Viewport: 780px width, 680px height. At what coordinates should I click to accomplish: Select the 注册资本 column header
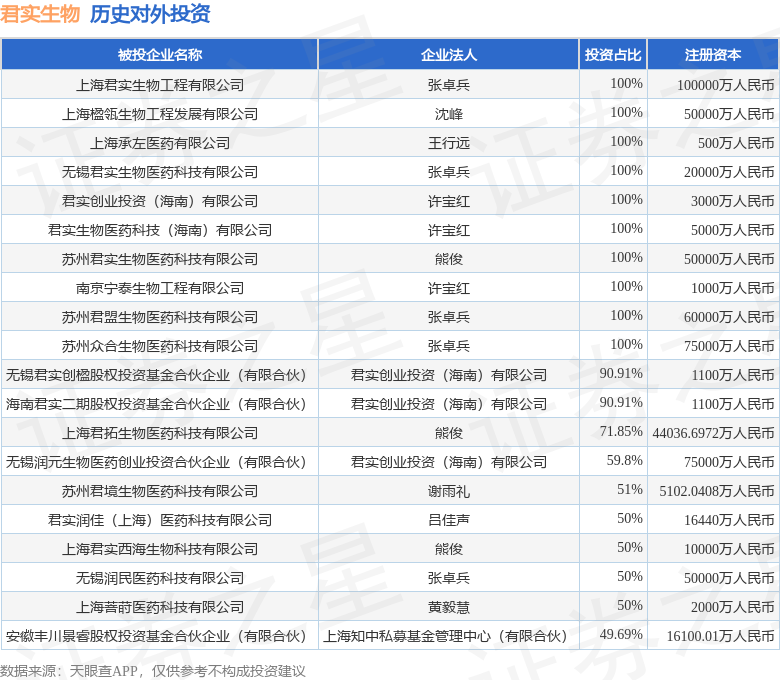click(713, 55)
